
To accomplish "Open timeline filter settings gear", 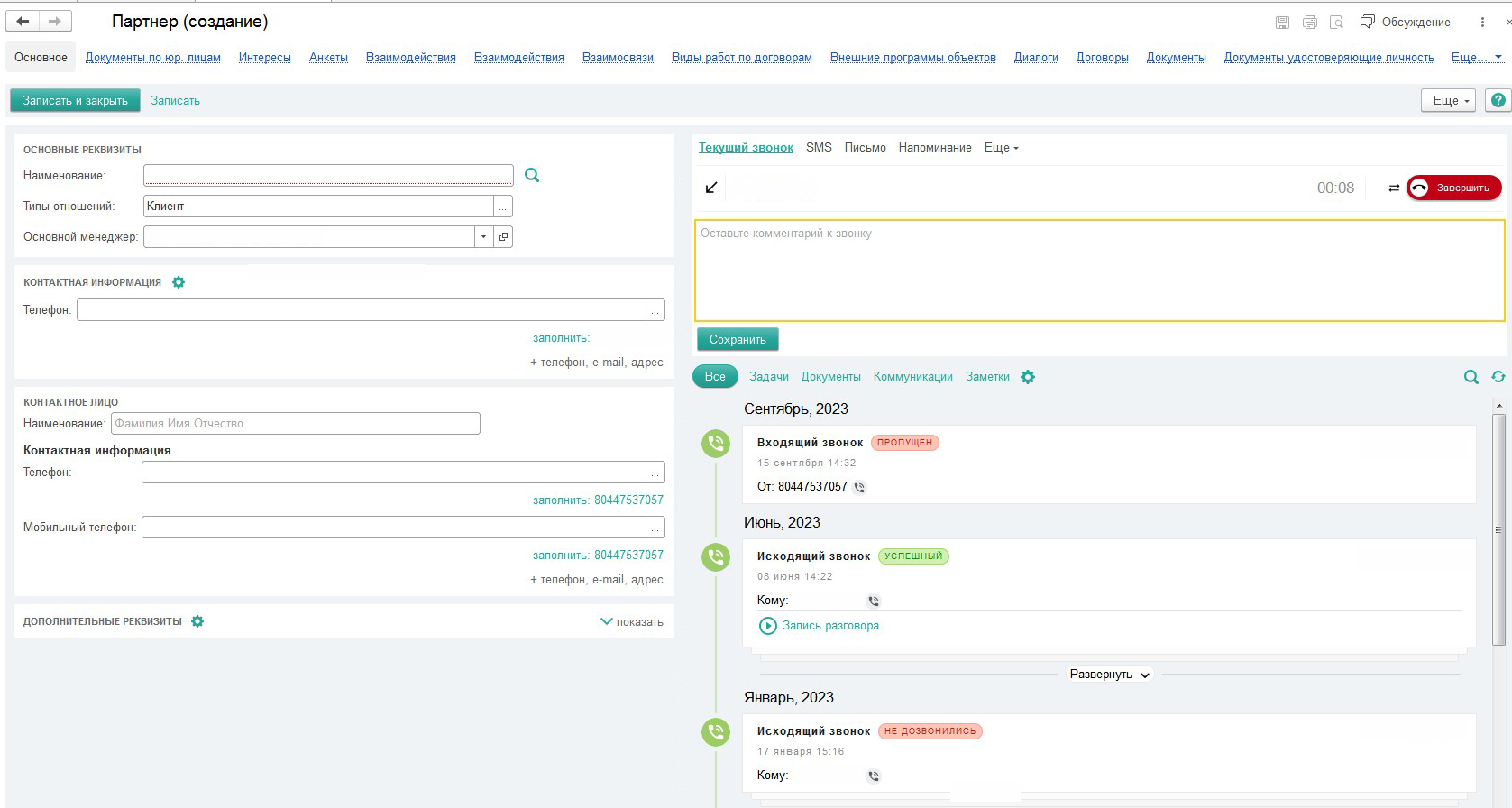I will click(1028, 377).
